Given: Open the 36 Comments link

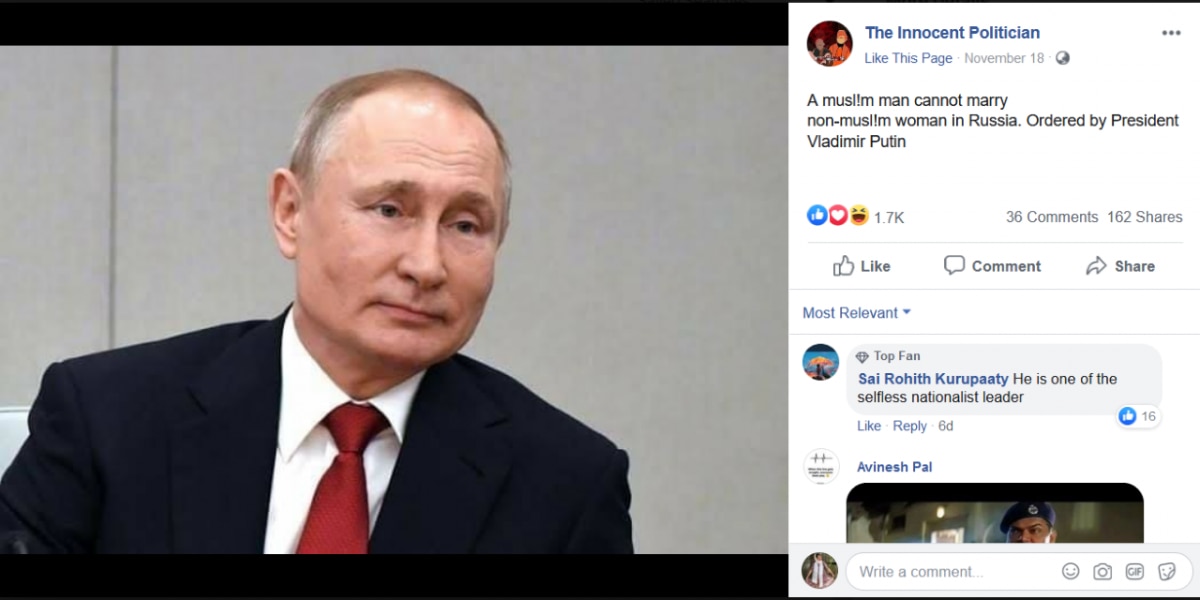Looking at the screenshot, I should pyautogui.click(x=1051, y=217).
